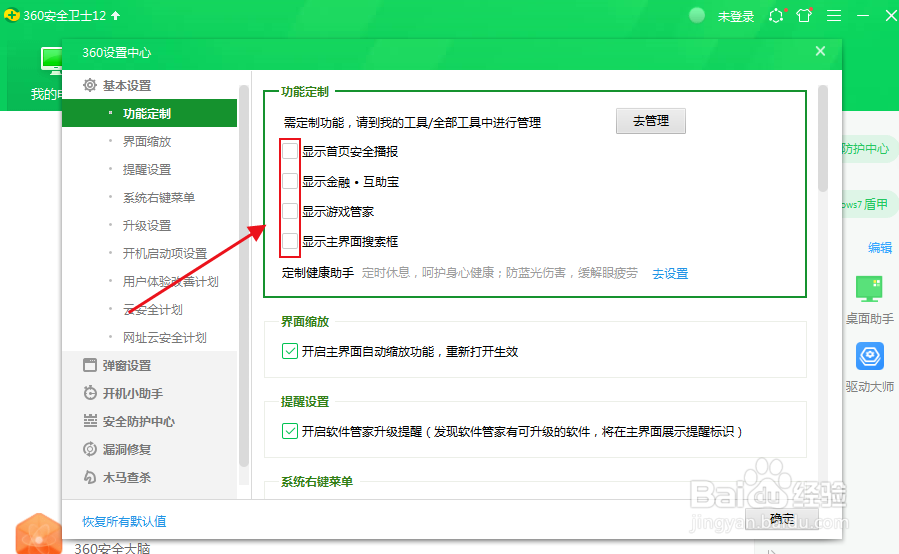Select 升级设置 in the sidebar
This screenshot has height=554, width=899.
click(149, 225)
